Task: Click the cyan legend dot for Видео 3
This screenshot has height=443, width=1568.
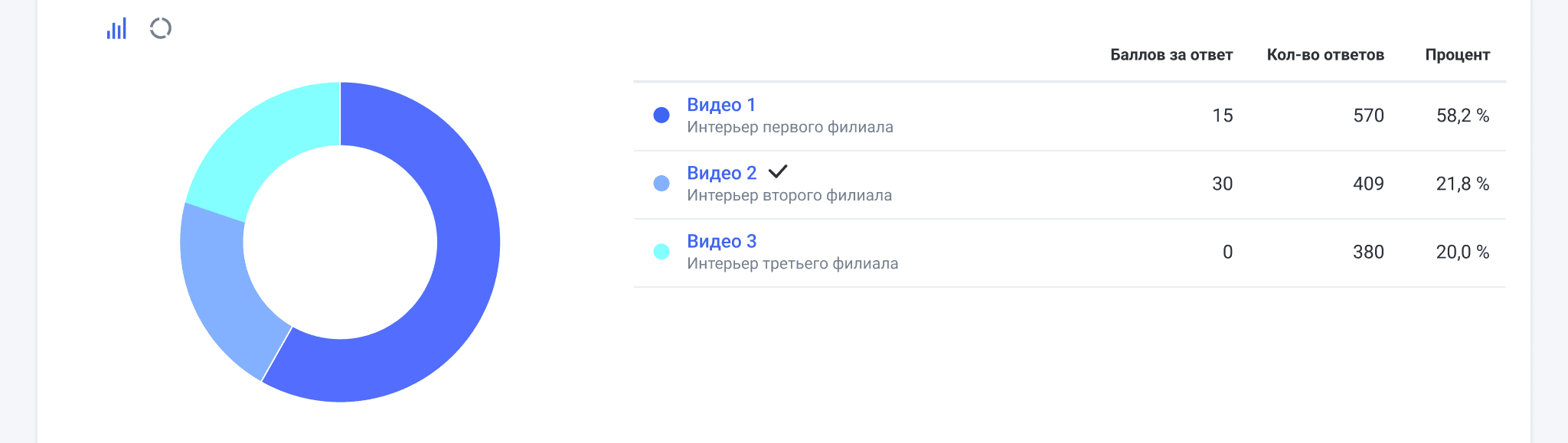Action: 661,252
